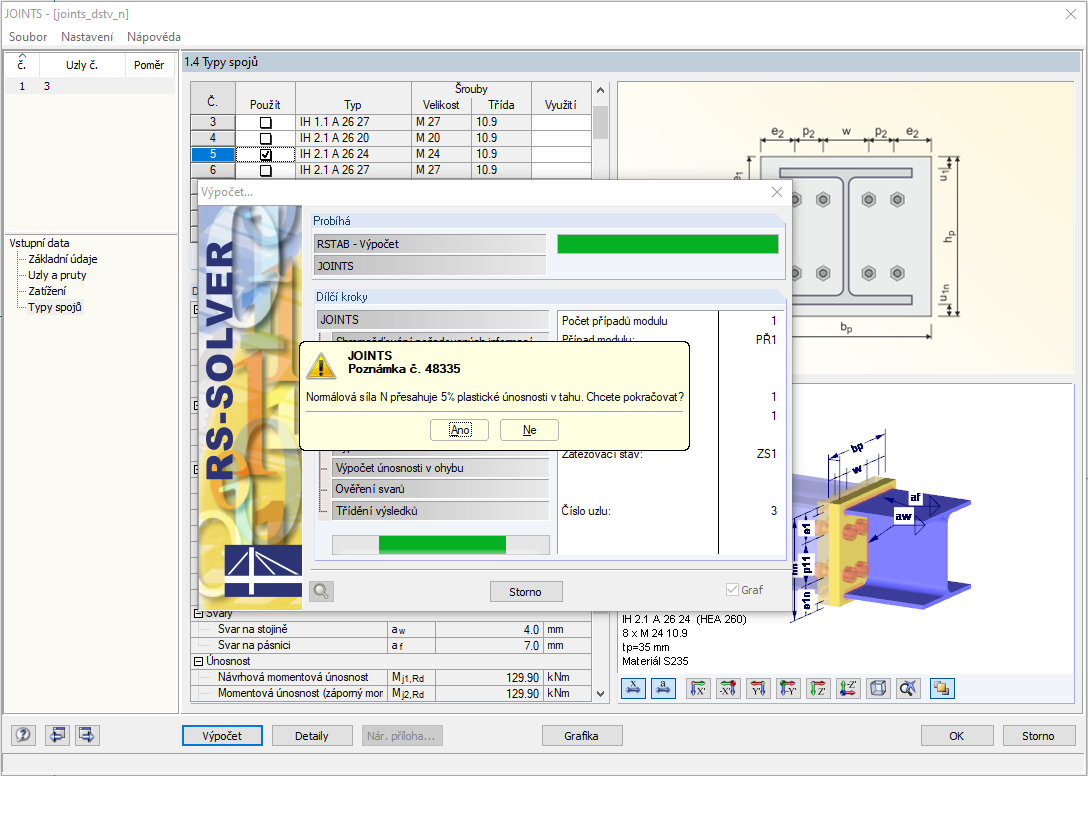Select node row 1 in left list
Image resolution: width=1088 pixels, height=816 pixels.
coord(90,86)
